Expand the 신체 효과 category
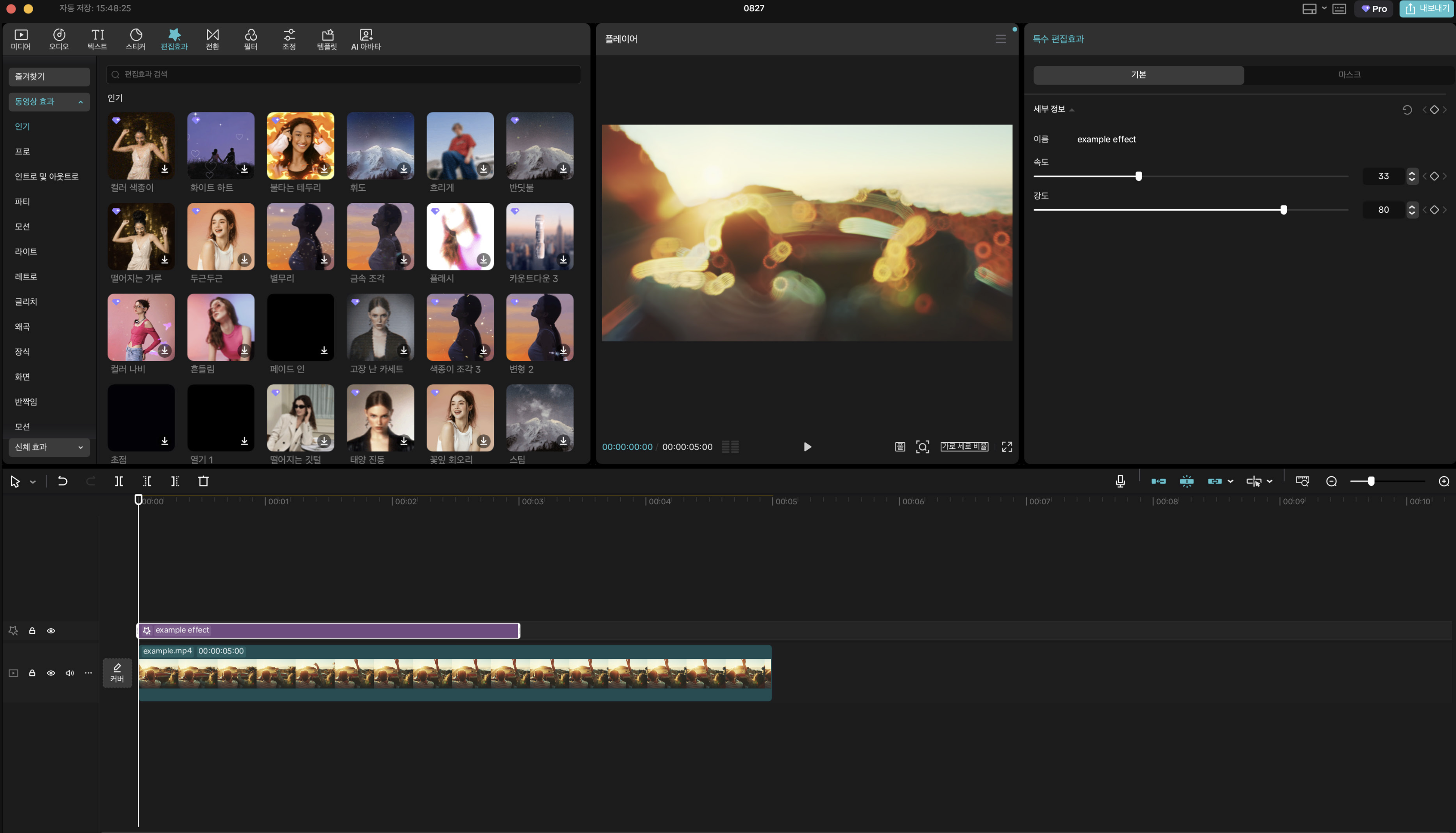Viewport: 1456px width, 833px height. click(x=80, y=447)
